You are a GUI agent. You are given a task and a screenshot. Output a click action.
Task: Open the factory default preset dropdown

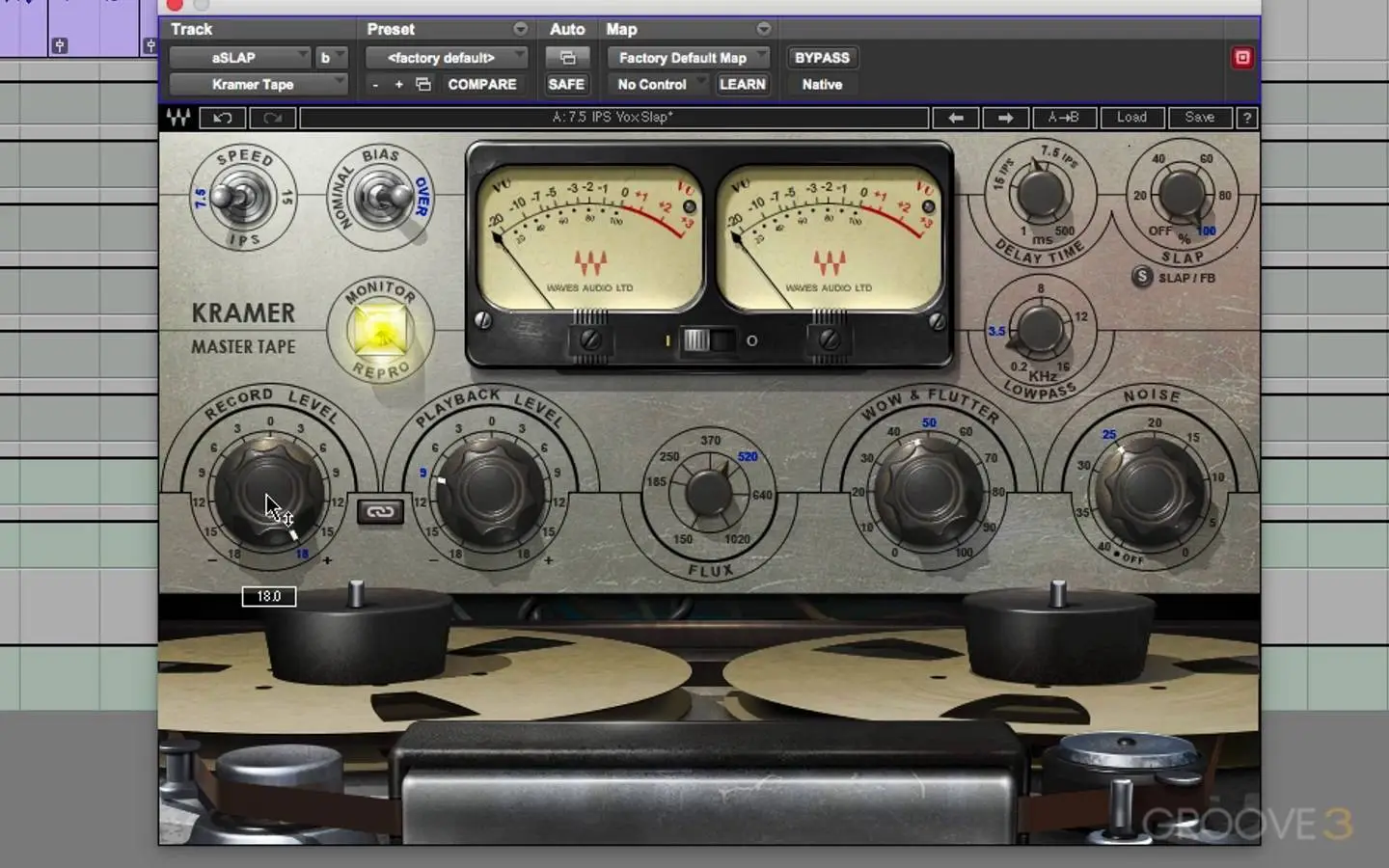pyautogui.click(x=447, y=58)
